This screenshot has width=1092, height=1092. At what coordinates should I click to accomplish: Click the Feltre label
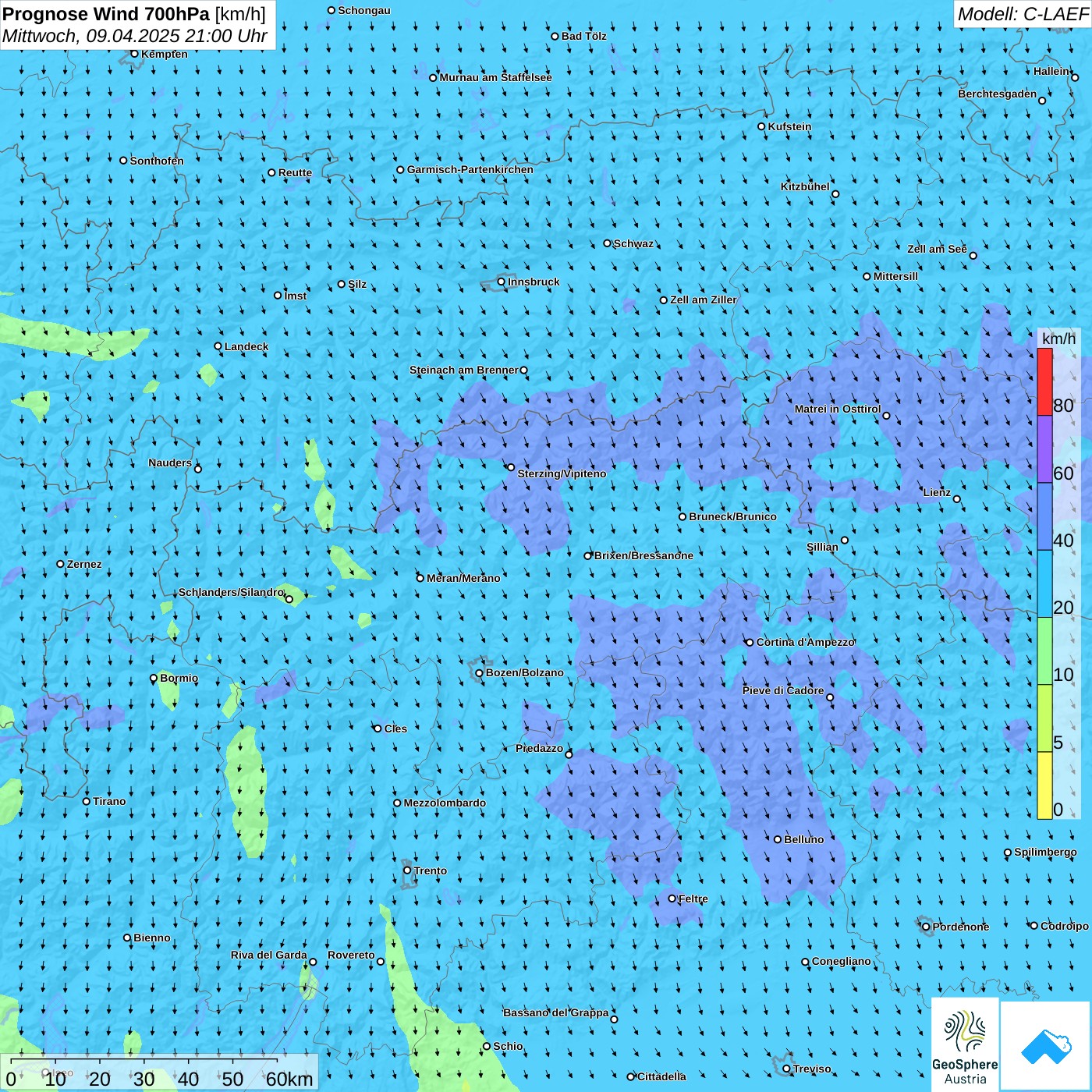tap(693, 899)
